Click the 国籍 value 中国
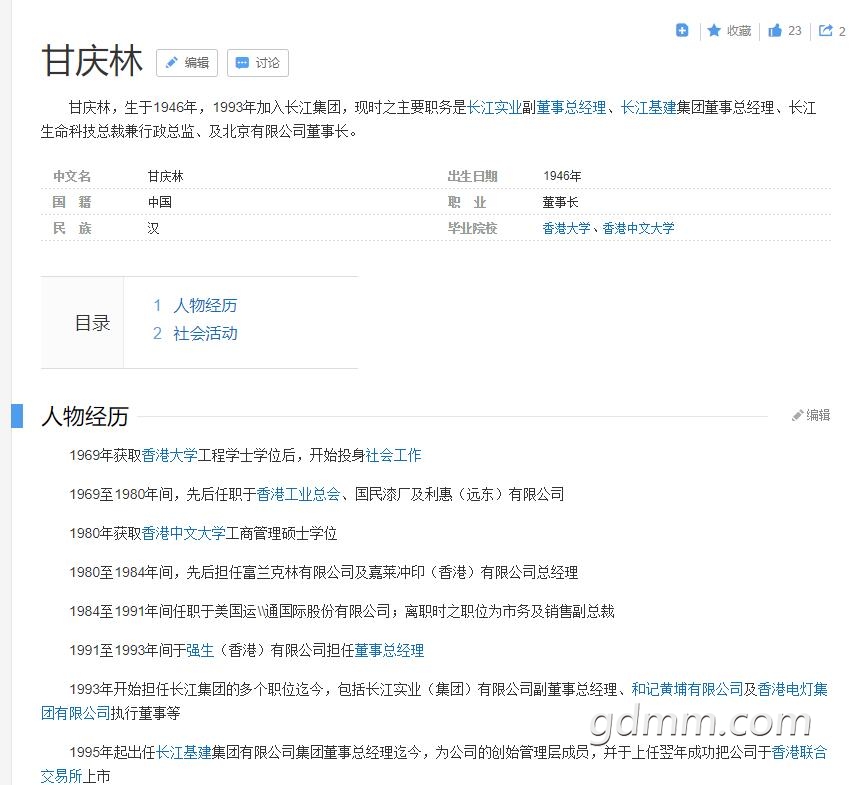The width and height of the screenshot is (859, 785). pyautogui.click(x=159, y=202)
